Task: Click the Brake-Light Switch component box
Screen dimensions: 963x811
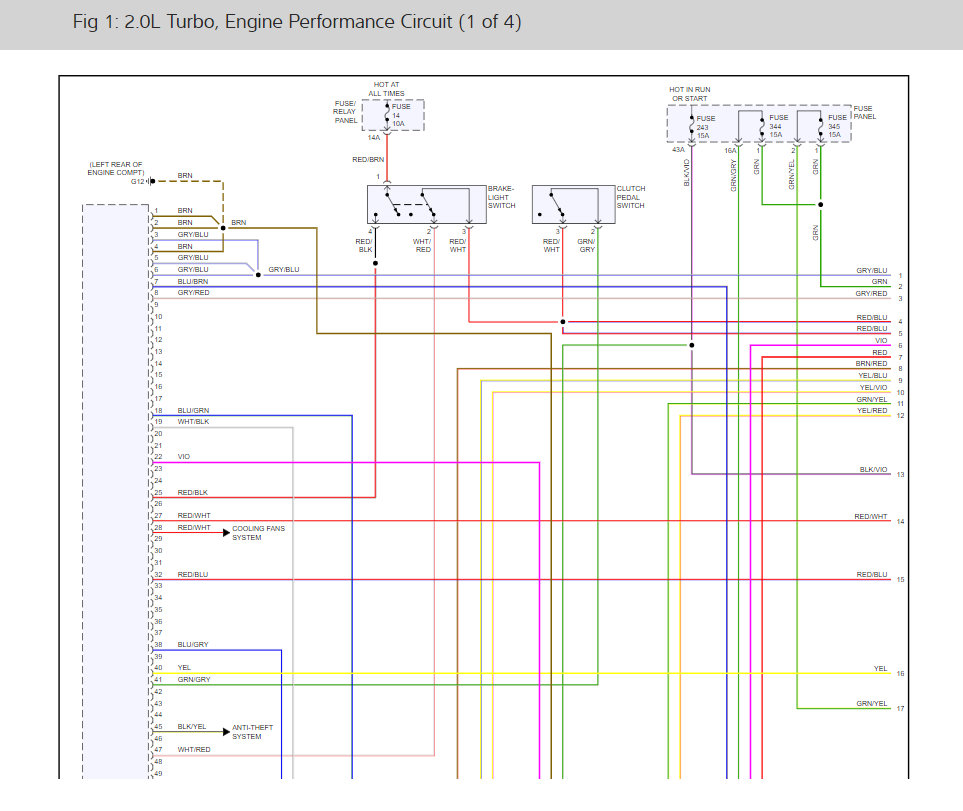Action: 427,204
